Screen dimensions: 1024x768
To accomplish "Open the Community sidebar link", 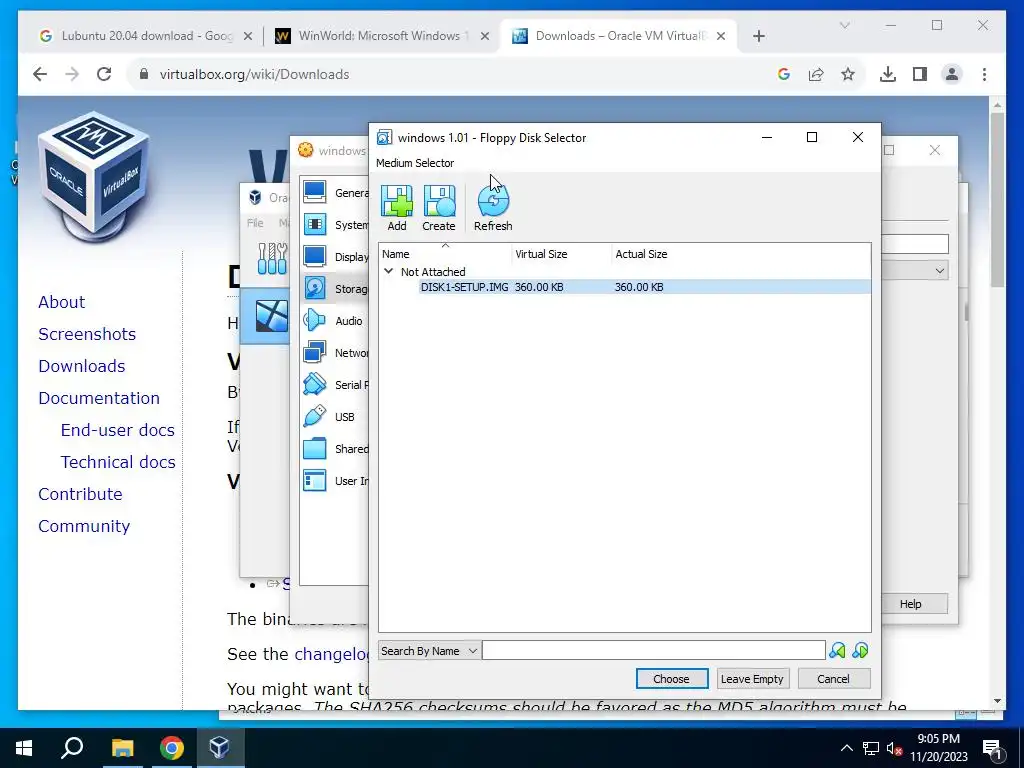I will click(84, 526).
